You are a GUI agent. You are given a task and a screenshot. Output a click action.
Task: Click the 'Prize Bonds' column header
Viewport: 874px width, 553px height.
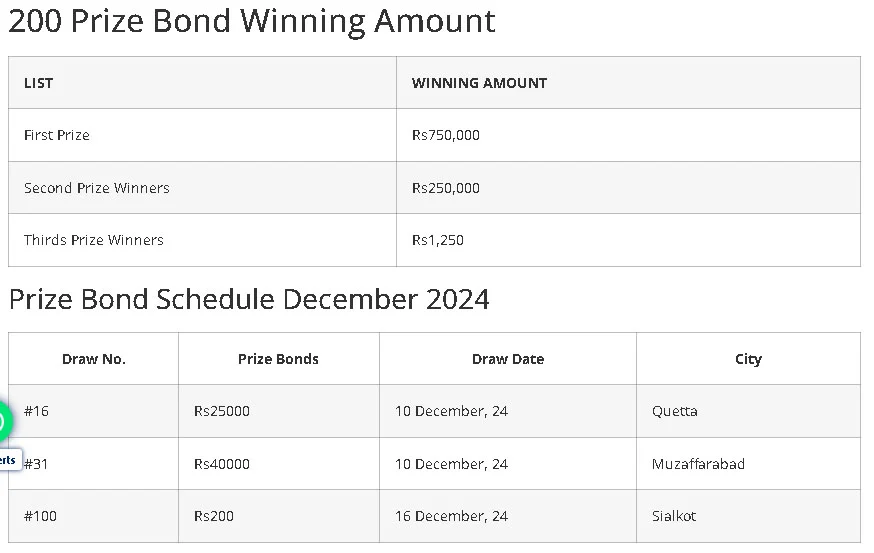click(278, 359)
